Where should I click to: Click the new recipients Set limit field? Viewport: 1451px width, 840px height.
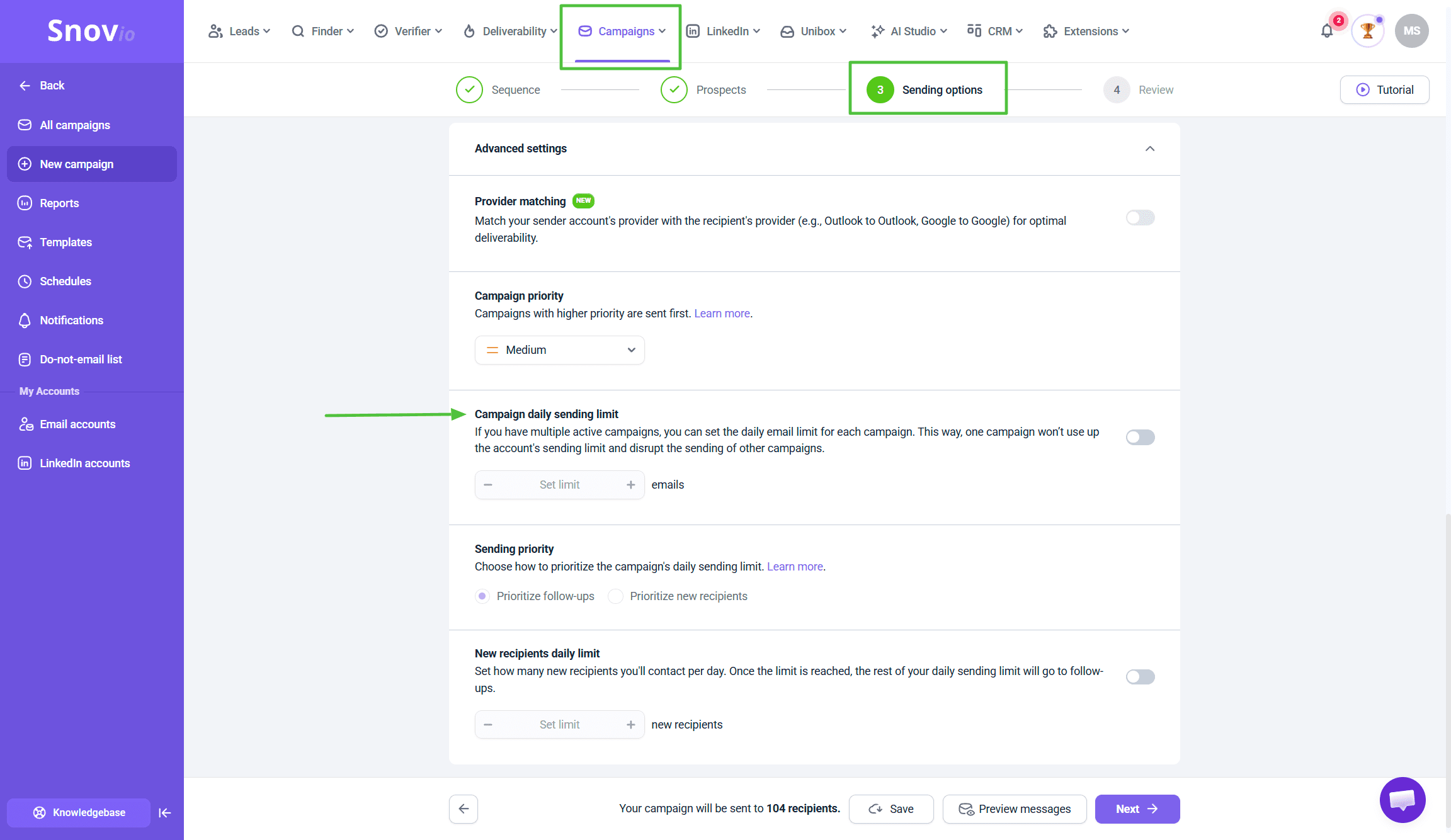559,724
